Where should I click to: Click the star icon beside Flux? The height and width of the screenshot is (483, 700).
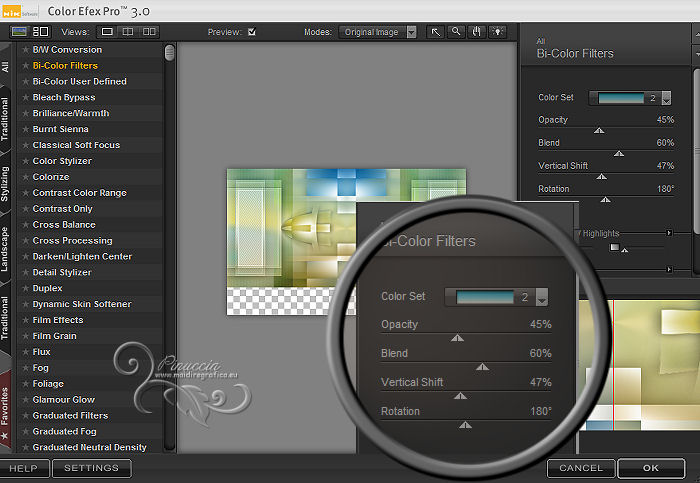point(25,352)
